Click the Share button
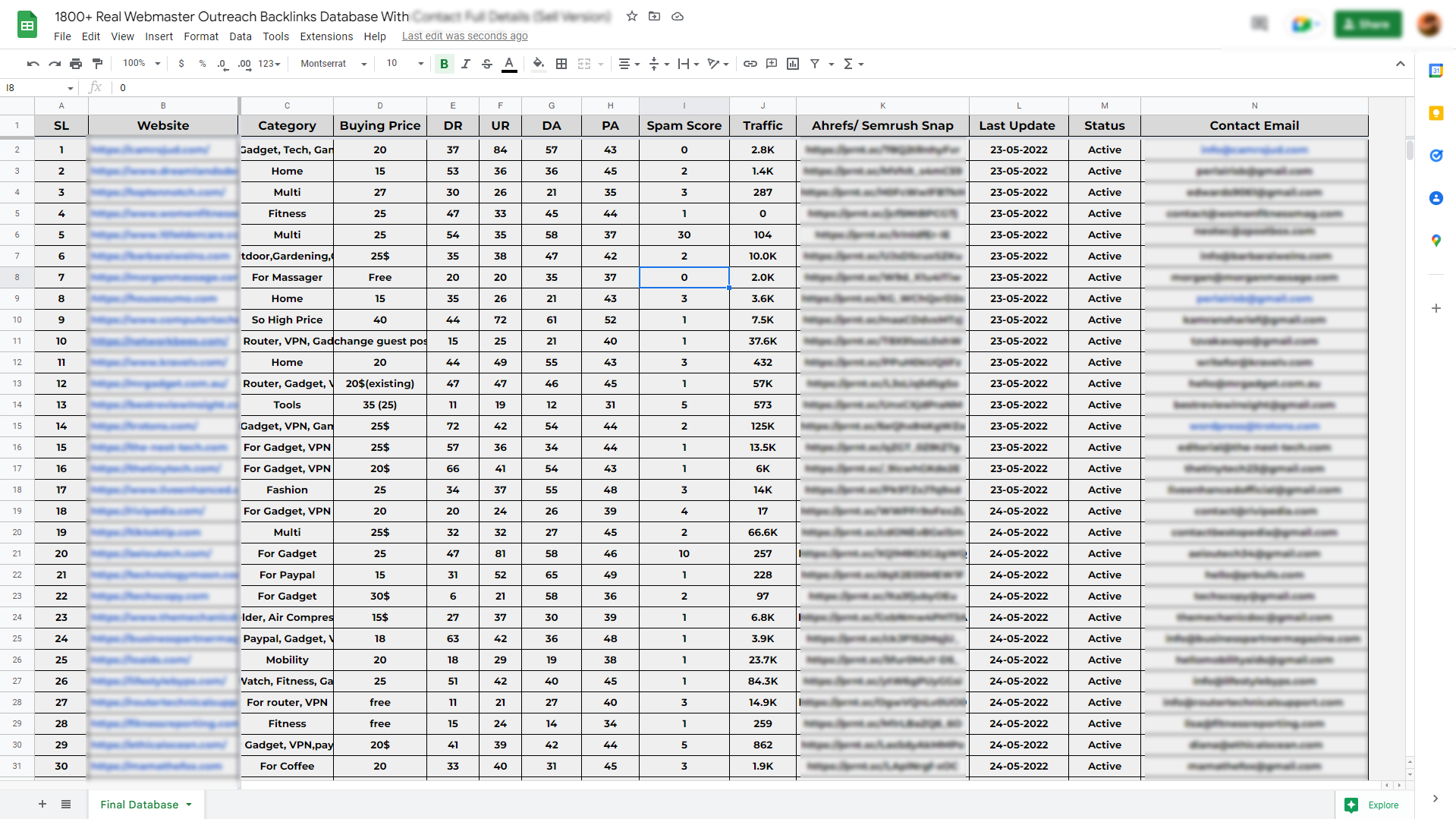The image size is (1456, 819). 1368,24
